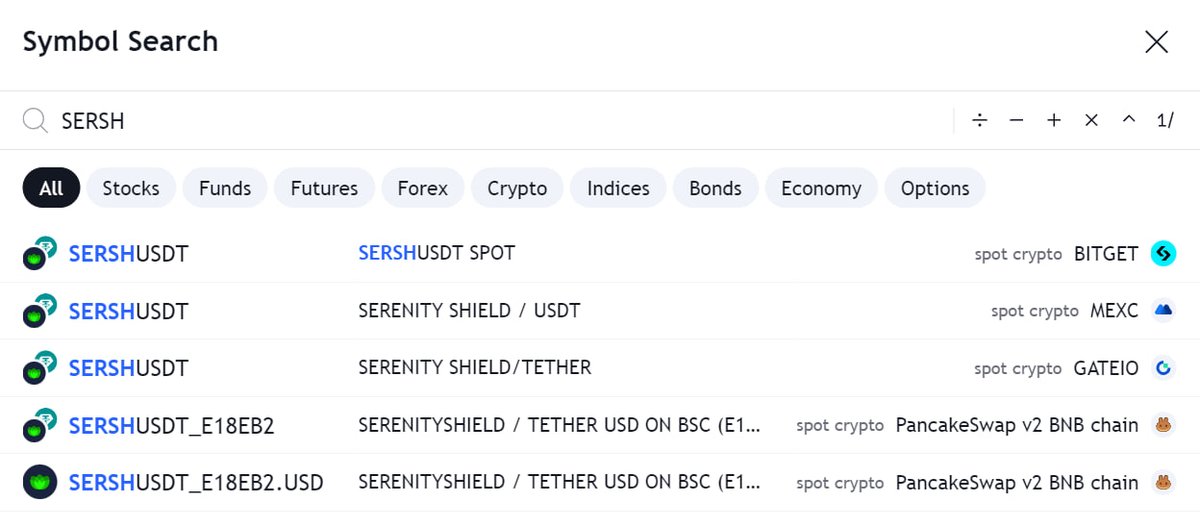This screenshot has height=527, width=1200.
Task: Close the Symbol Search dialog
Action: pos(1156,42)
